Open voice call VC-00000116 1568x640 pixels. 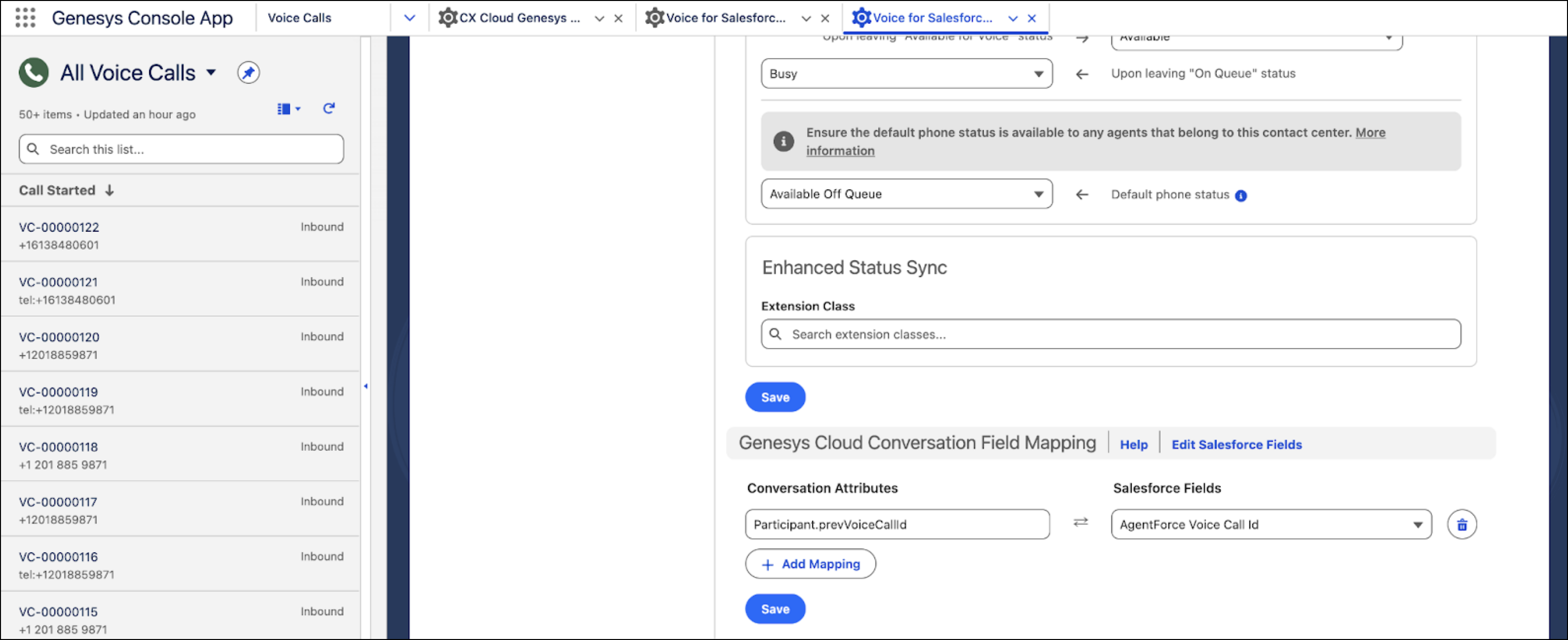coord(58,557)
